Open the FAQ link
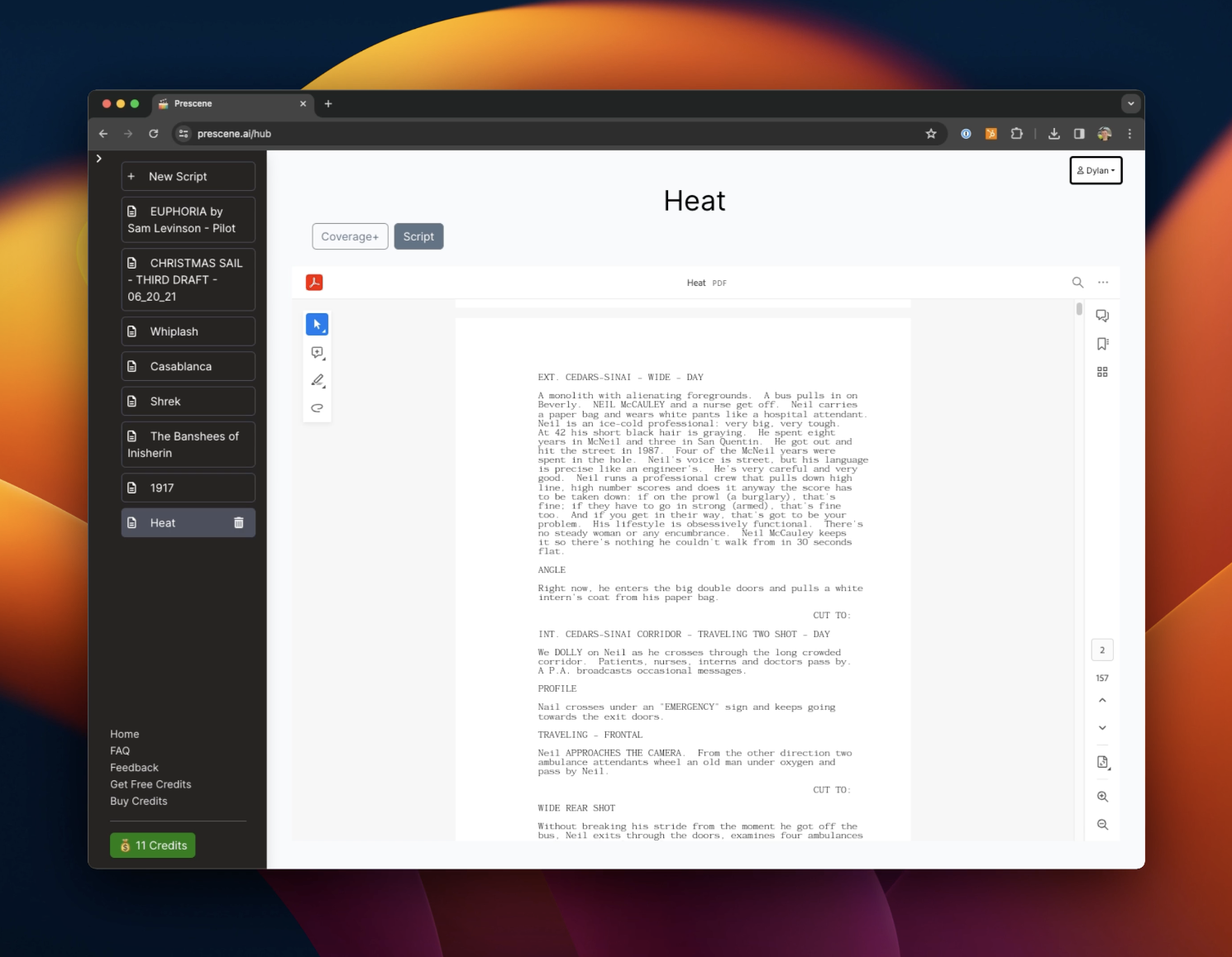 (120, 751)
